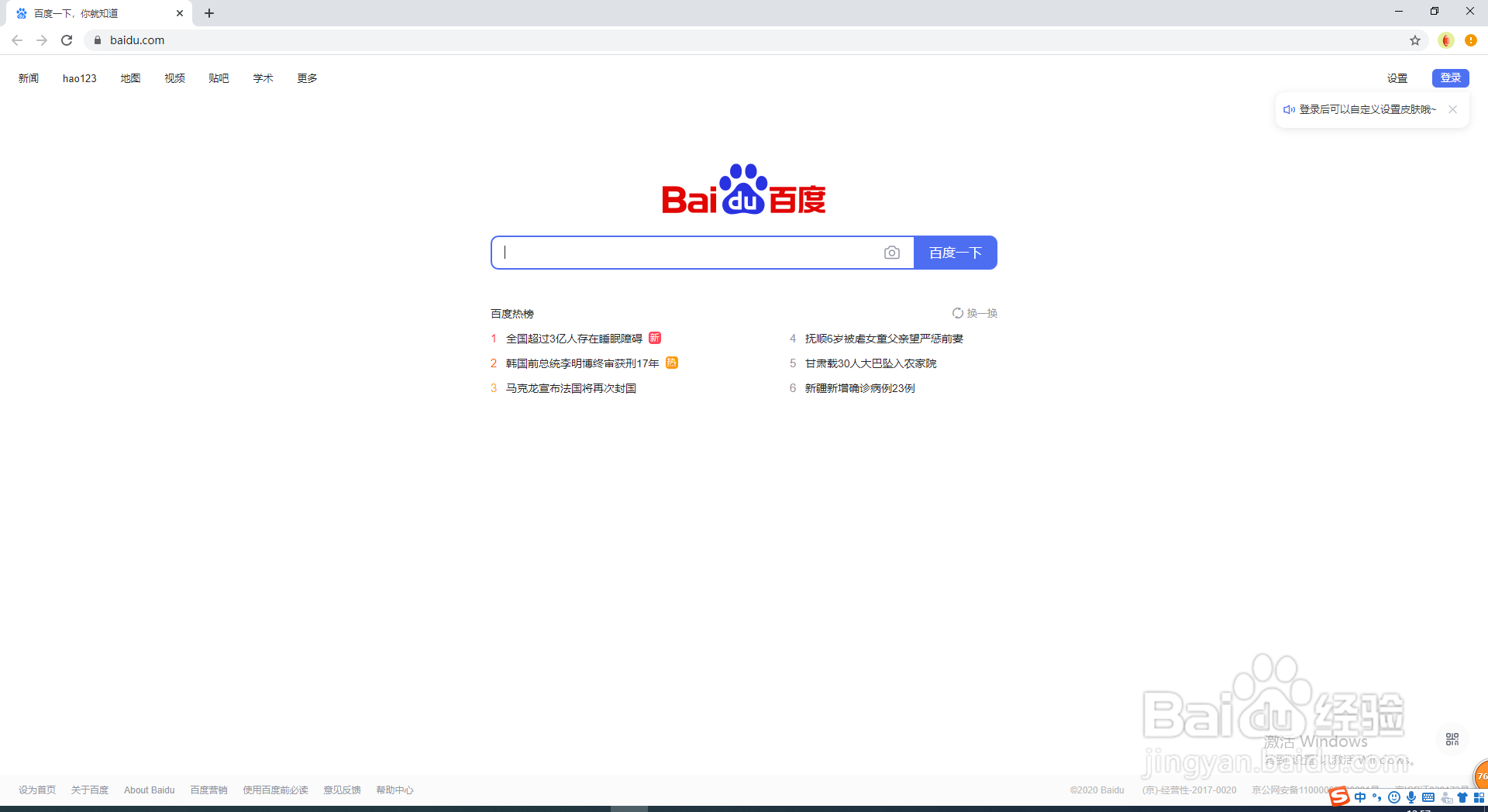The height and width of the screenshot is (812, 1488).
Task: Click the QR code icon near page bottom
Action: [1451, 739]
